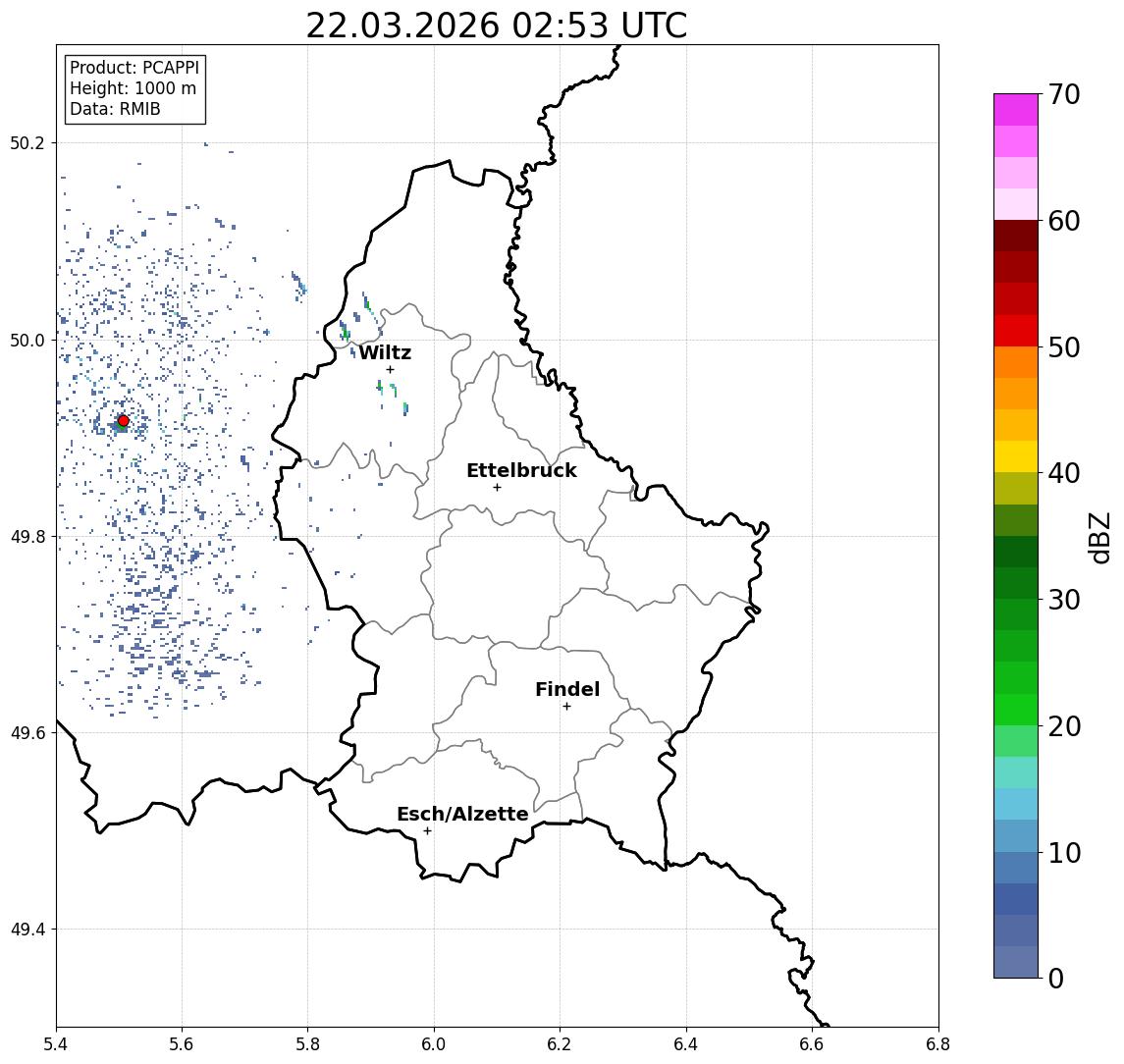Click the blue 10 dBZ colorbar segment
Image resolution: width=1124 pixels, height=1064 pixels.
[x=1016, y=868]
